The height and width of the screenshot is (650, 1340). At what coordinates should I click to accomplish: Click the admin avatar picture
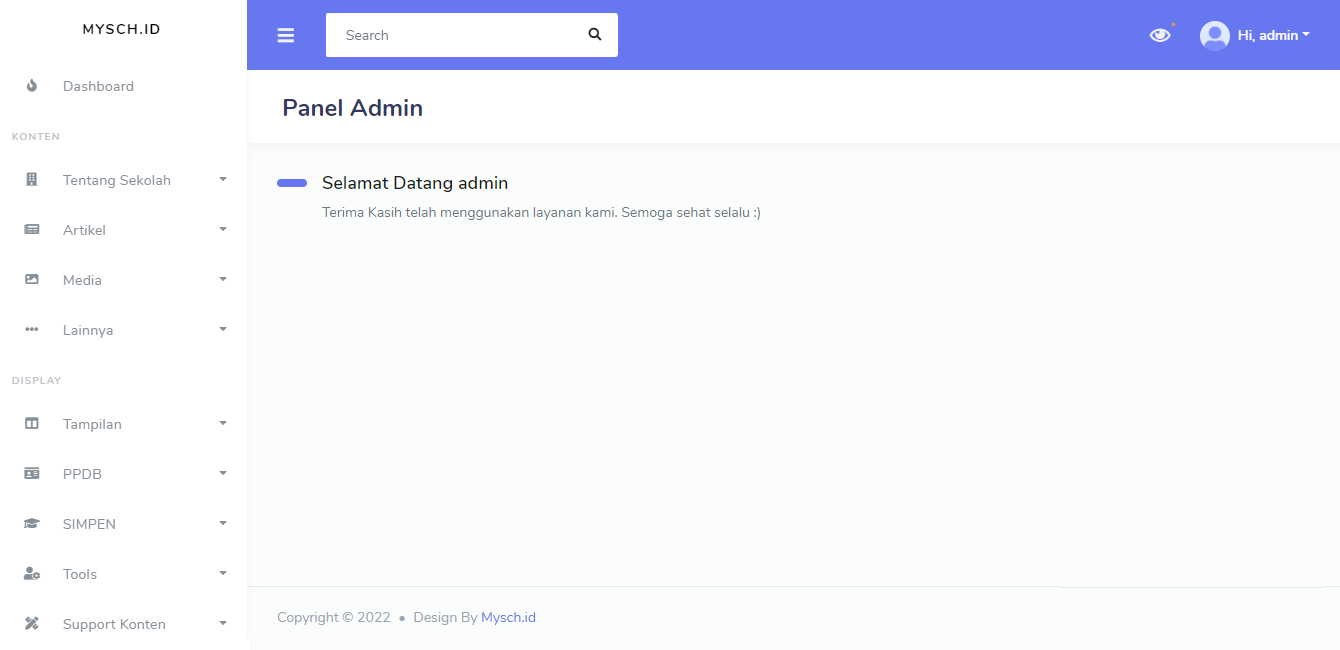[1215, 36]
